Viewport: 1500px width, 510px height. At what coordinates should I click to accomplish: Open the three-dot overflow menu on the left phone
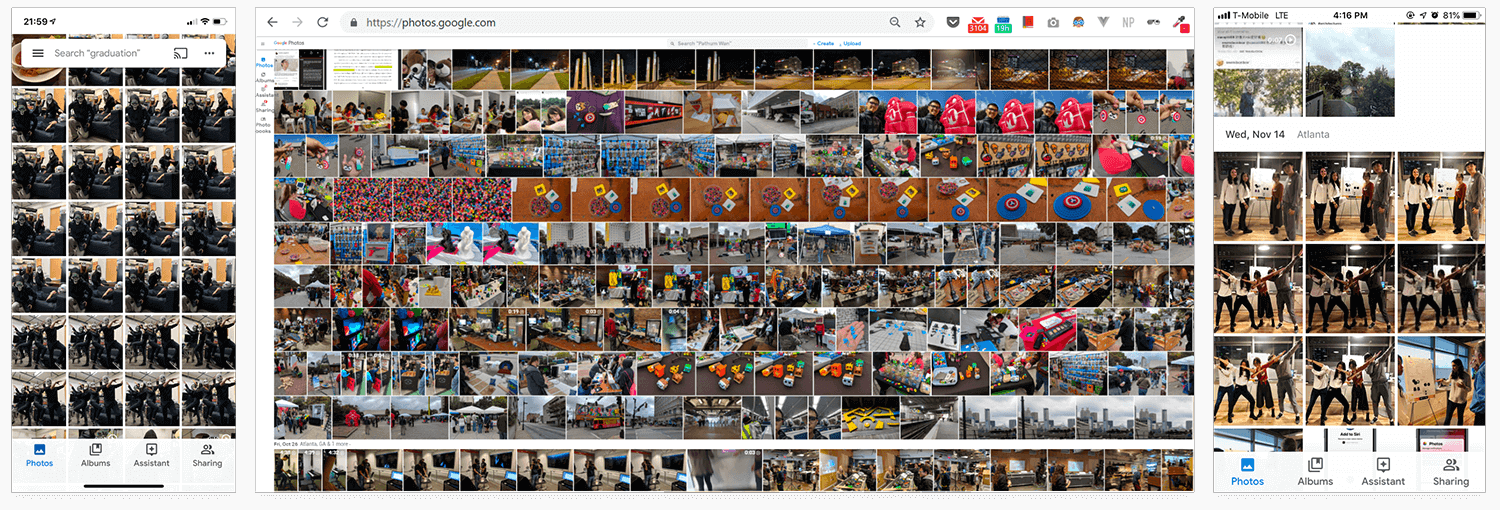tap(209, 53)
